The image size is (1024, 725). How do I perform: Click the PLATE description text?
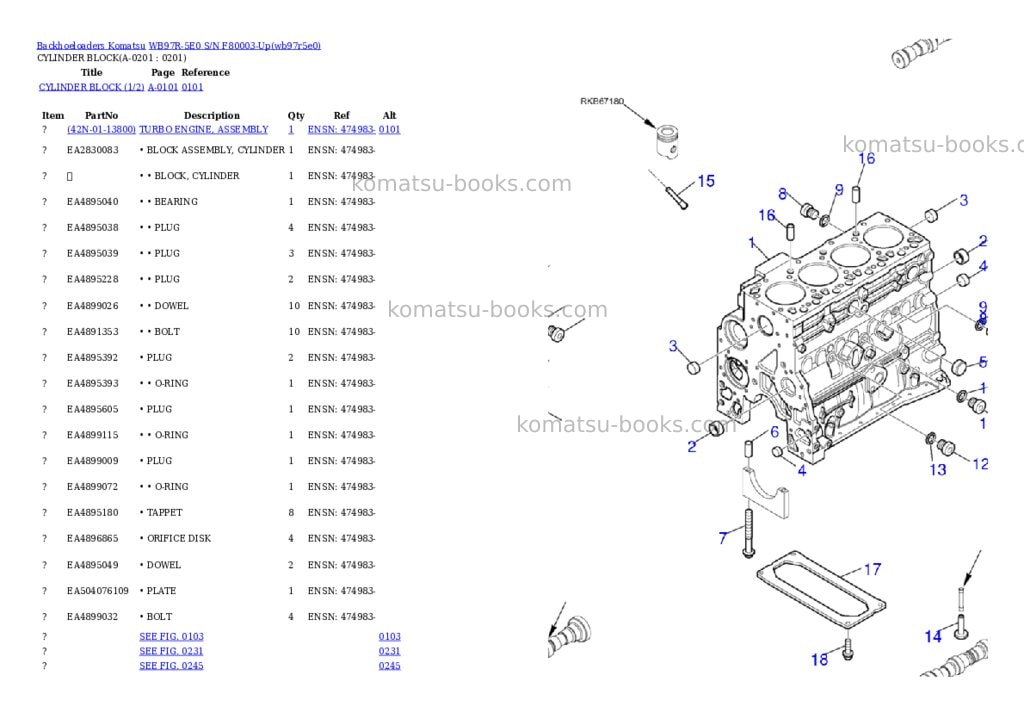[161, 590]
